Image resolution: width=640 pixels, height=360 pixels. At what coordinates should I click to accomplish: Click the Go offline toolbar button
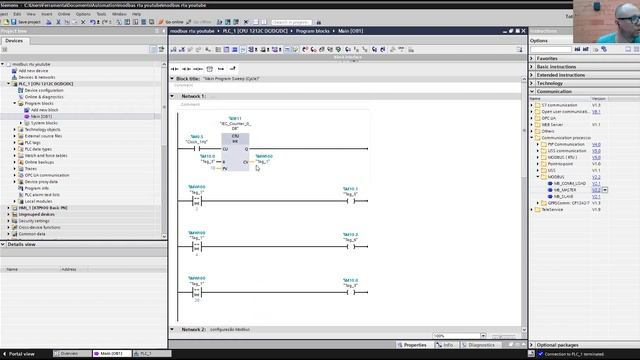coord(199,22)
